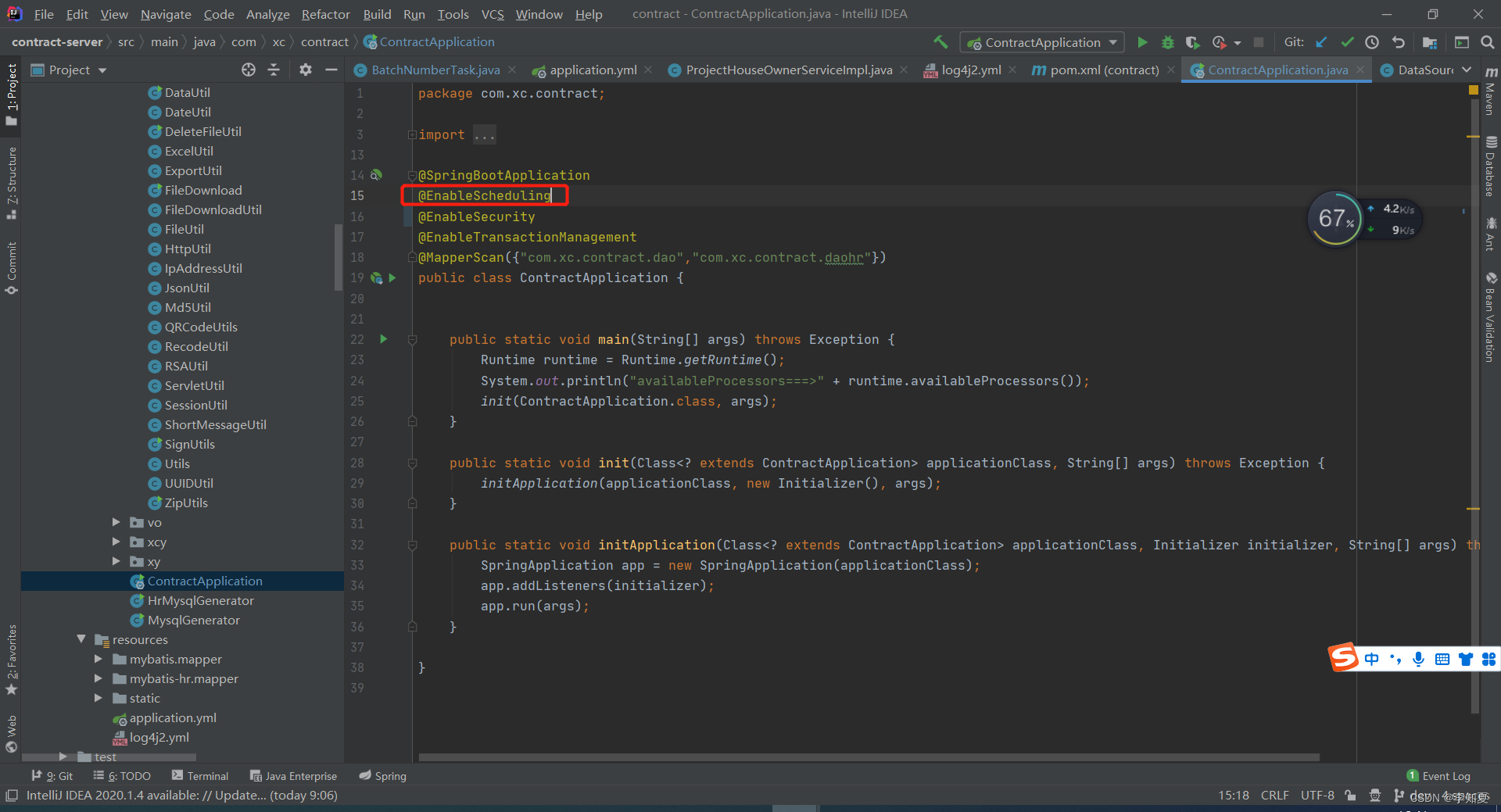Update project with blue Git arrow

1321,42
